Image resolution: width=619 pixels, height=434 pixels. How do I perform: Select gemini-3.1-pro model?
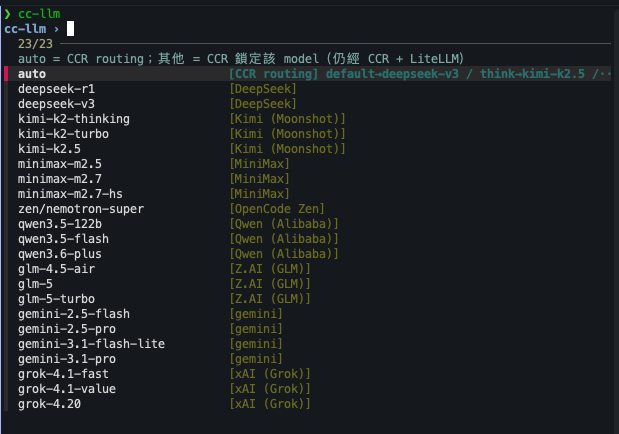pyautogui.click(x=310, y=359)
